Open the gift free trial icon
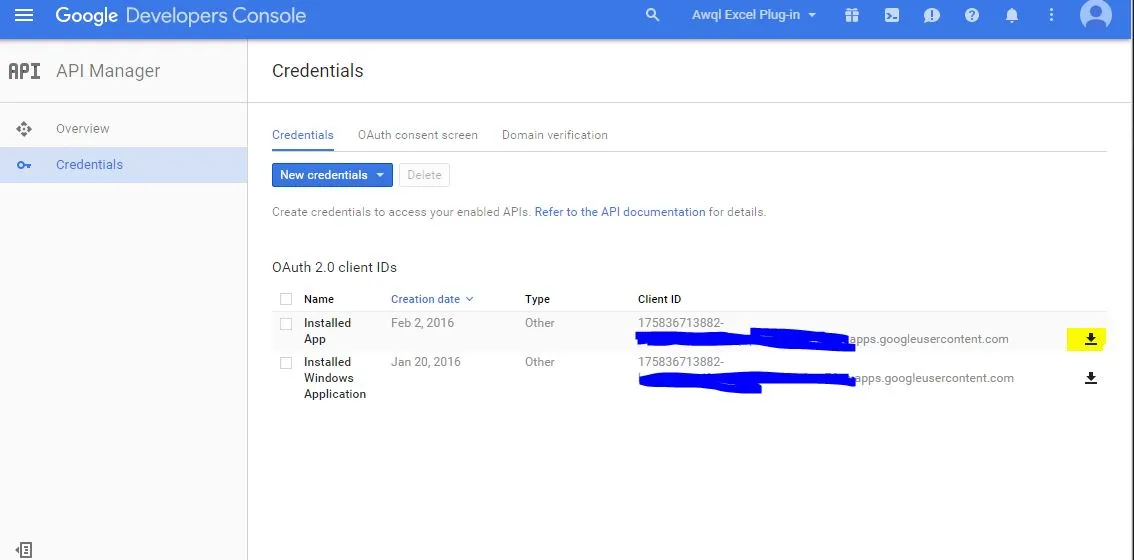Viewport: 1134px width, 560px height. click(852, 15)
